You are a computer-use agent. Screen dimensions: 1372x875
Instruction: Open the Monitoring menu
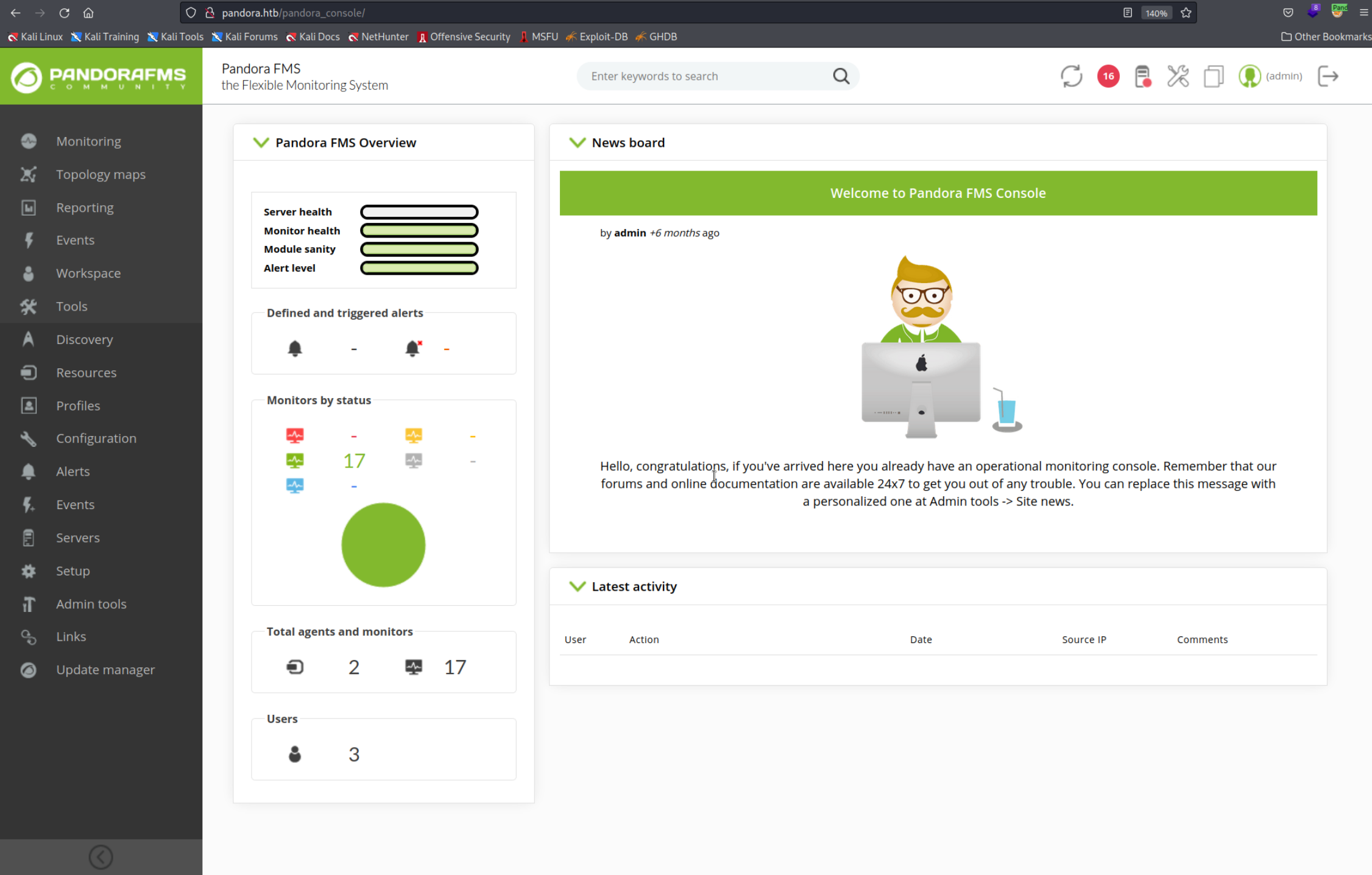point(88,141)
